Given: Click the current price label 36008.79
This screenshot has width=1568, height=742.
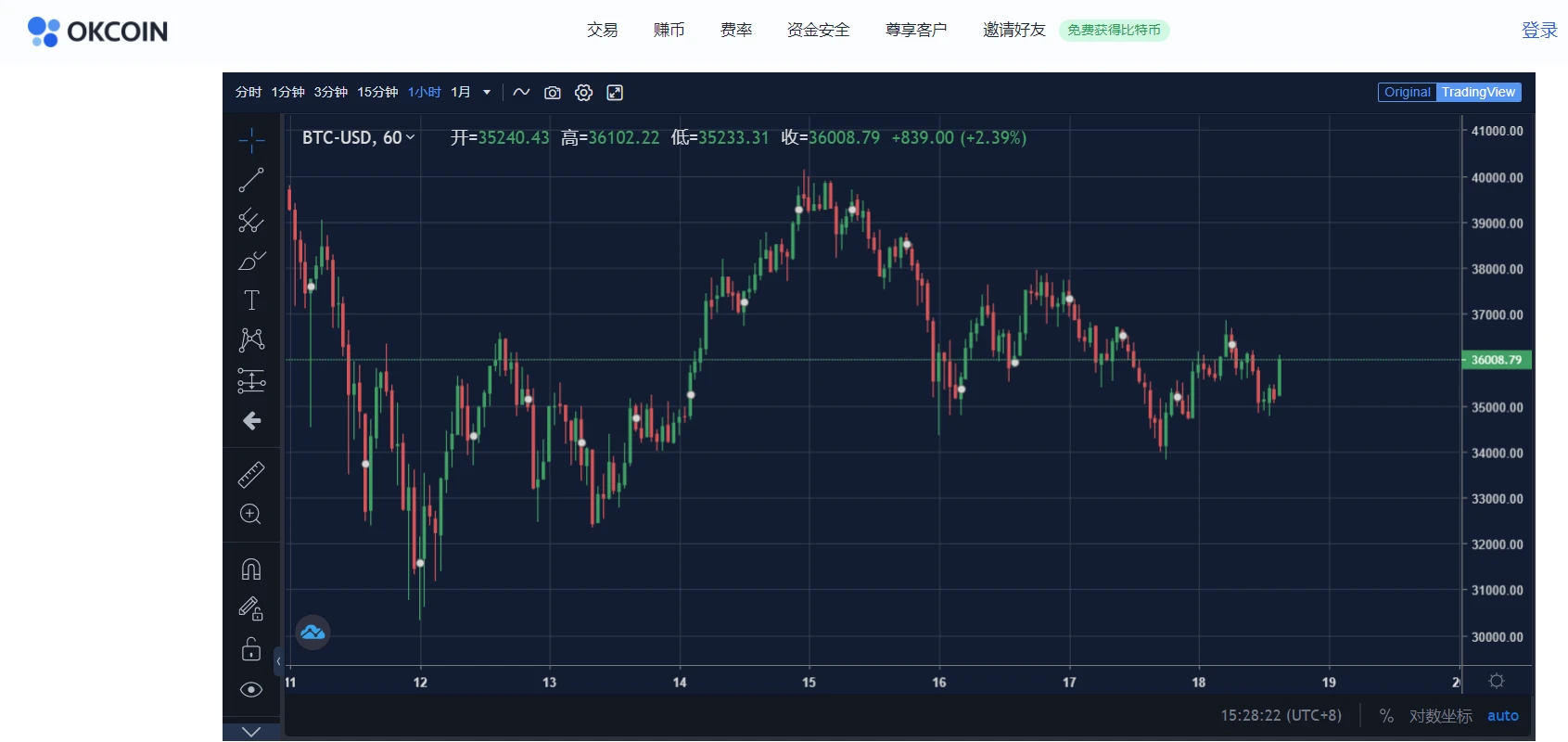Looking at the screenshot, I should (1497, 360).
